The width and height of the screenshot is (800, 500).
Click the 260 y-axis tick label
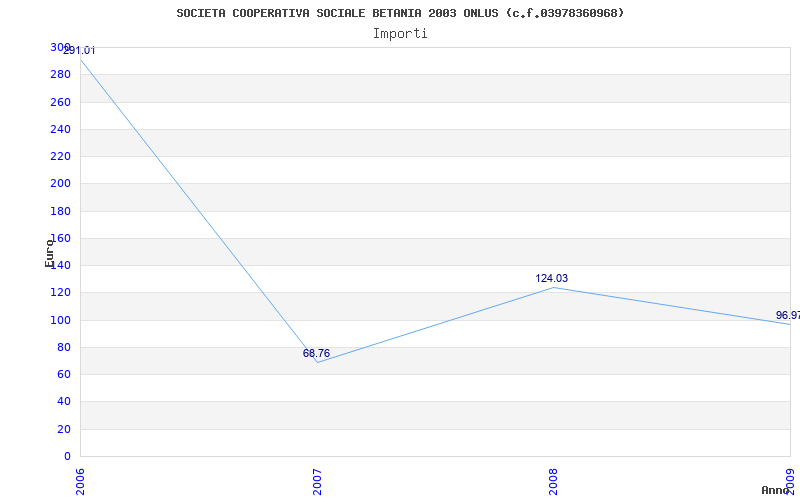point(61,102)
